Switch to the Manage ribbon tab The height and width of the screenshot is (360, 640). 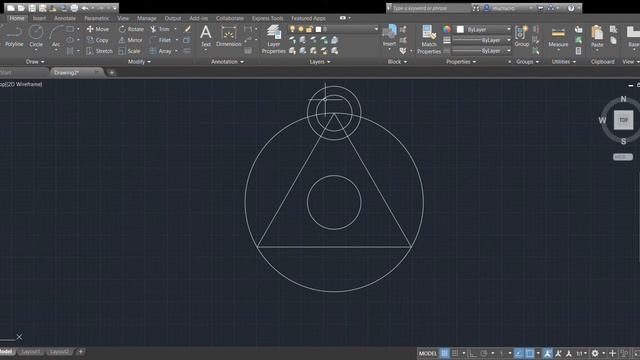pyautogui.click(x=147, y=18)
